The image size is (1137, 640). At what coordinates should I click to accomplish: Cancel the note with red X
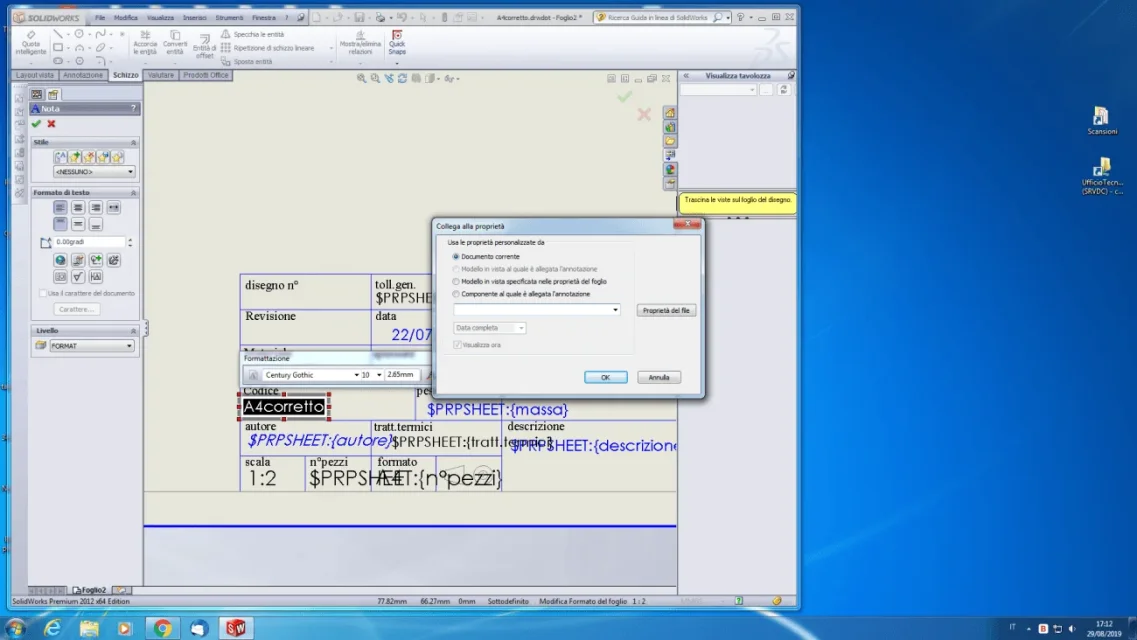(51, 124)
